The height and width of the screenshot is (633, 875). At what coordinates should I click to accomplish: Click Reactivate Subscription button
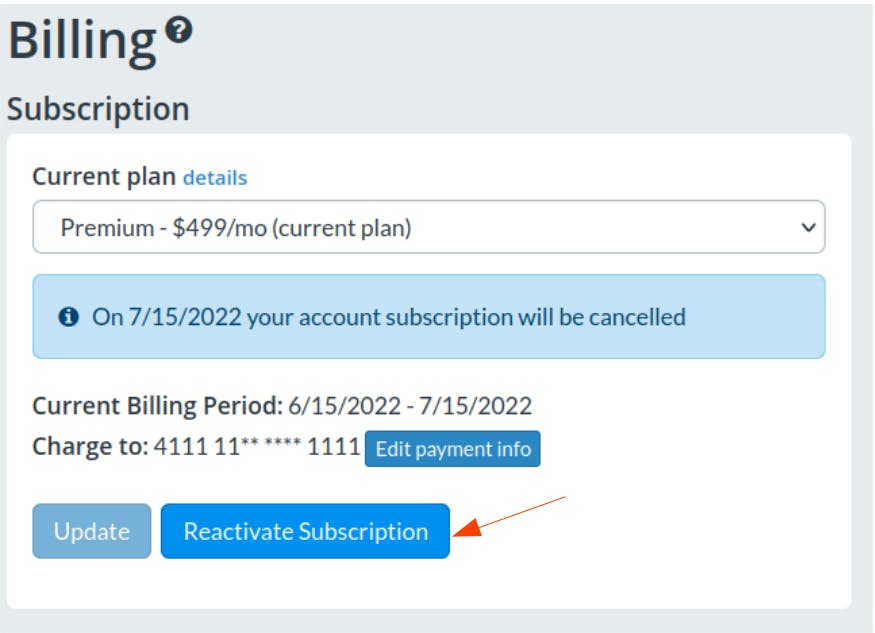click(305, 531)
